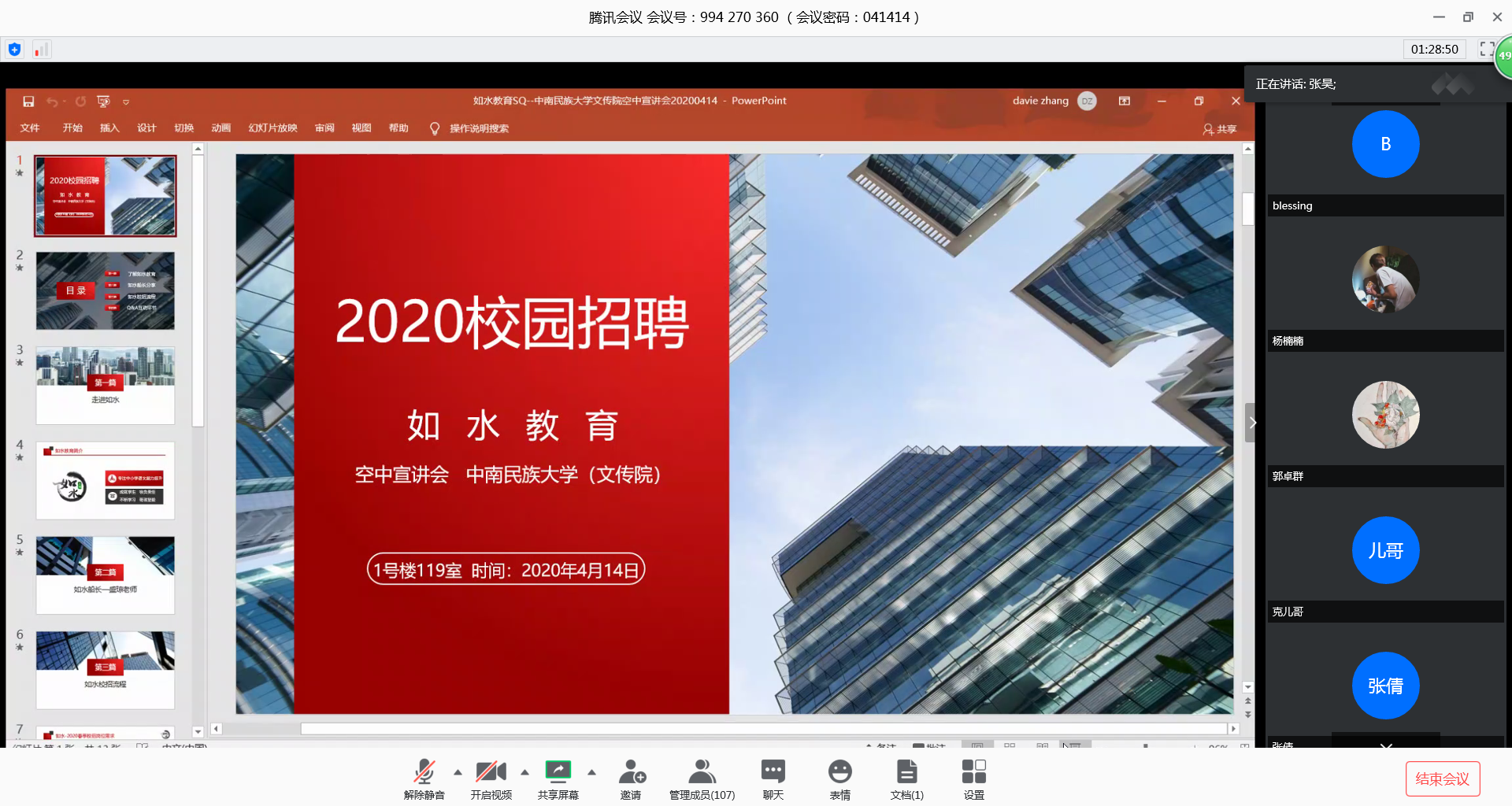
Task: Open the meeting settings icon
Action: pos(973,772)
